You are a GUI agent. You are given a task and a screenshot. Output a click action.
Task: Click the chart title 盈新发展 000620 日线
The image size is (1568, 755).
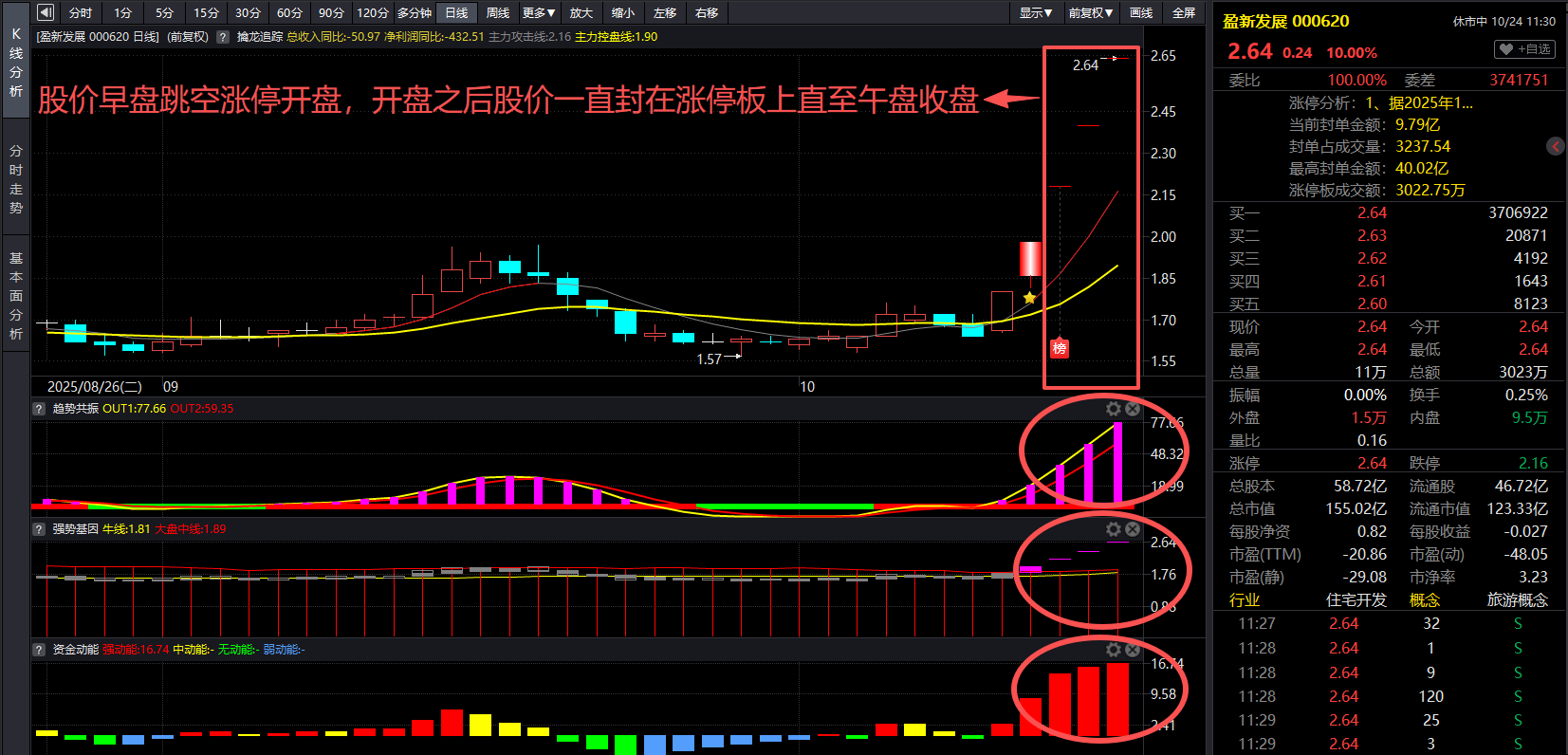click(98, 37)
